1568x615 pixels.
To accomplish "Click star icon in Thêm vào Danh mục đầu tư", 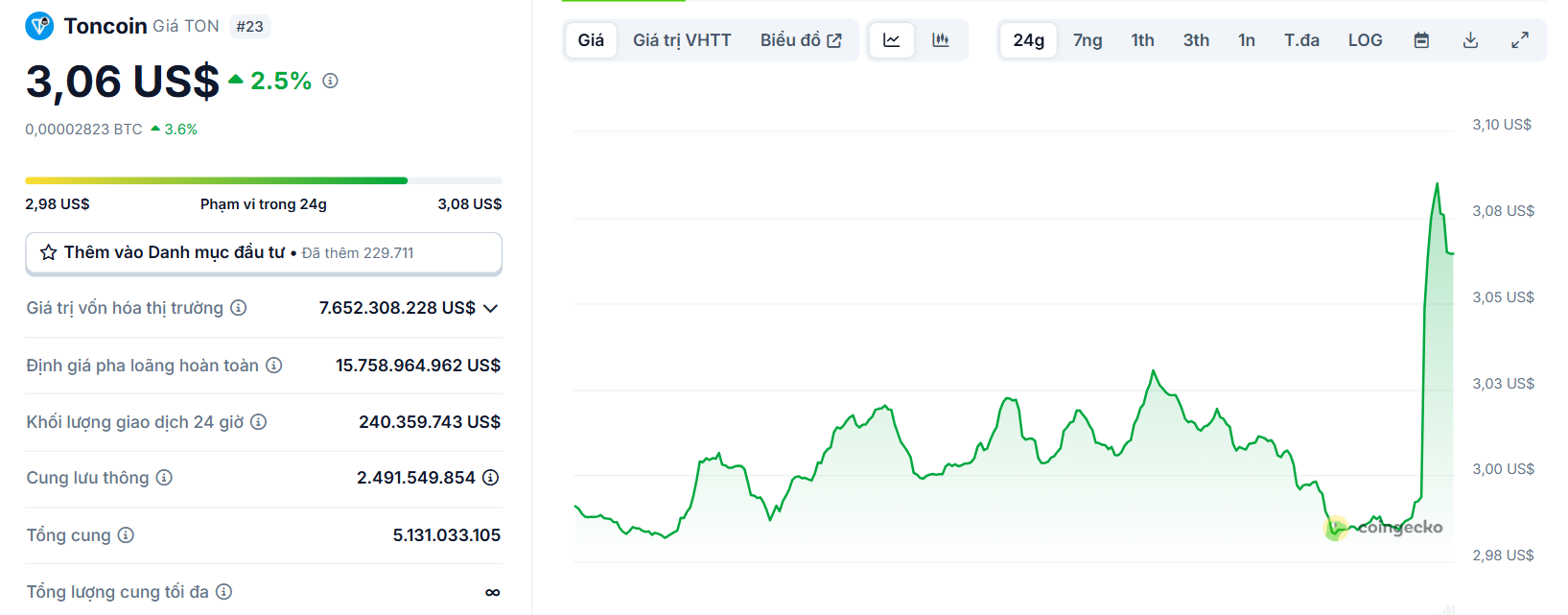I will pyautogui.click(x=48, y=252).
